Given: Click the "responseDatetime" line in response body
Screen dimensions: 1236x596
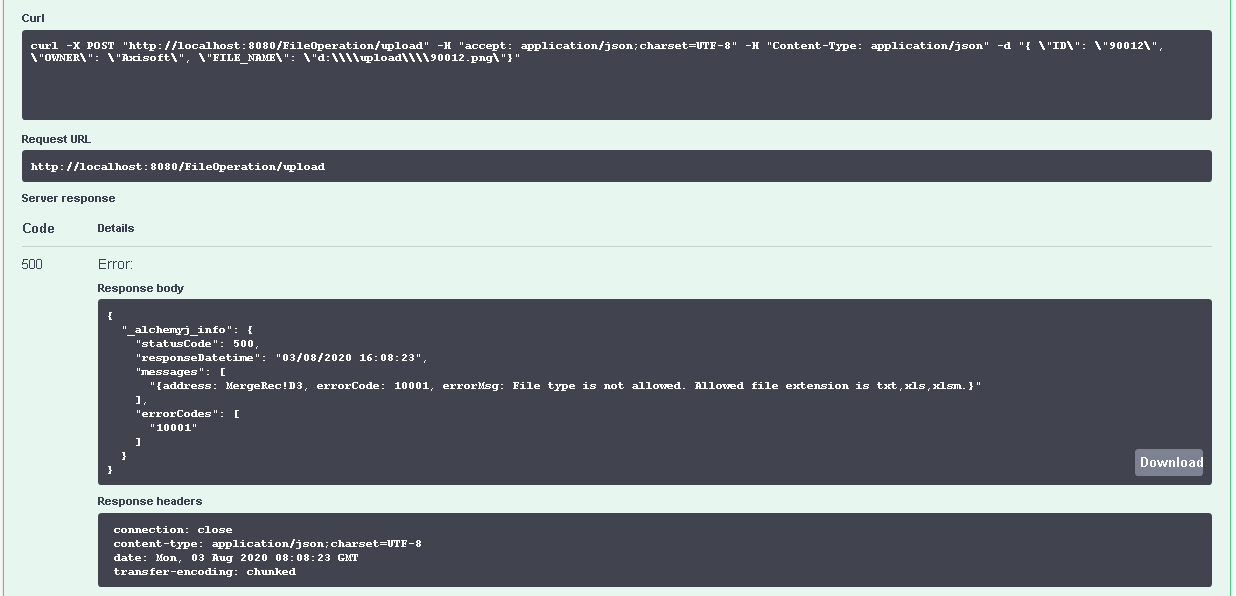Looking at the screenshot, I should click(282, 357).
